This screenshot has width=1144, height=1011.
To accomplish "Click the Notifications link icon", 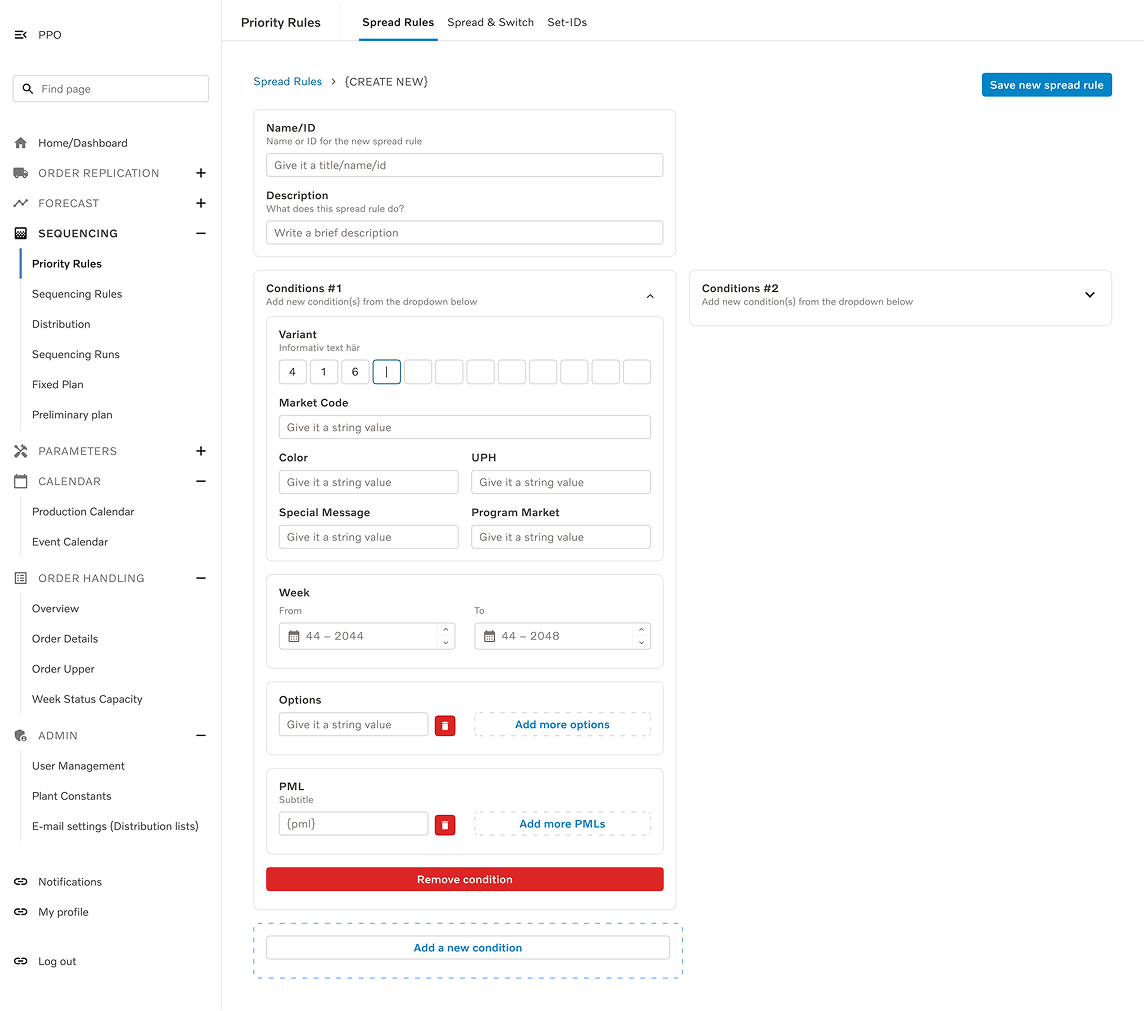I will [x=20, y=882].
